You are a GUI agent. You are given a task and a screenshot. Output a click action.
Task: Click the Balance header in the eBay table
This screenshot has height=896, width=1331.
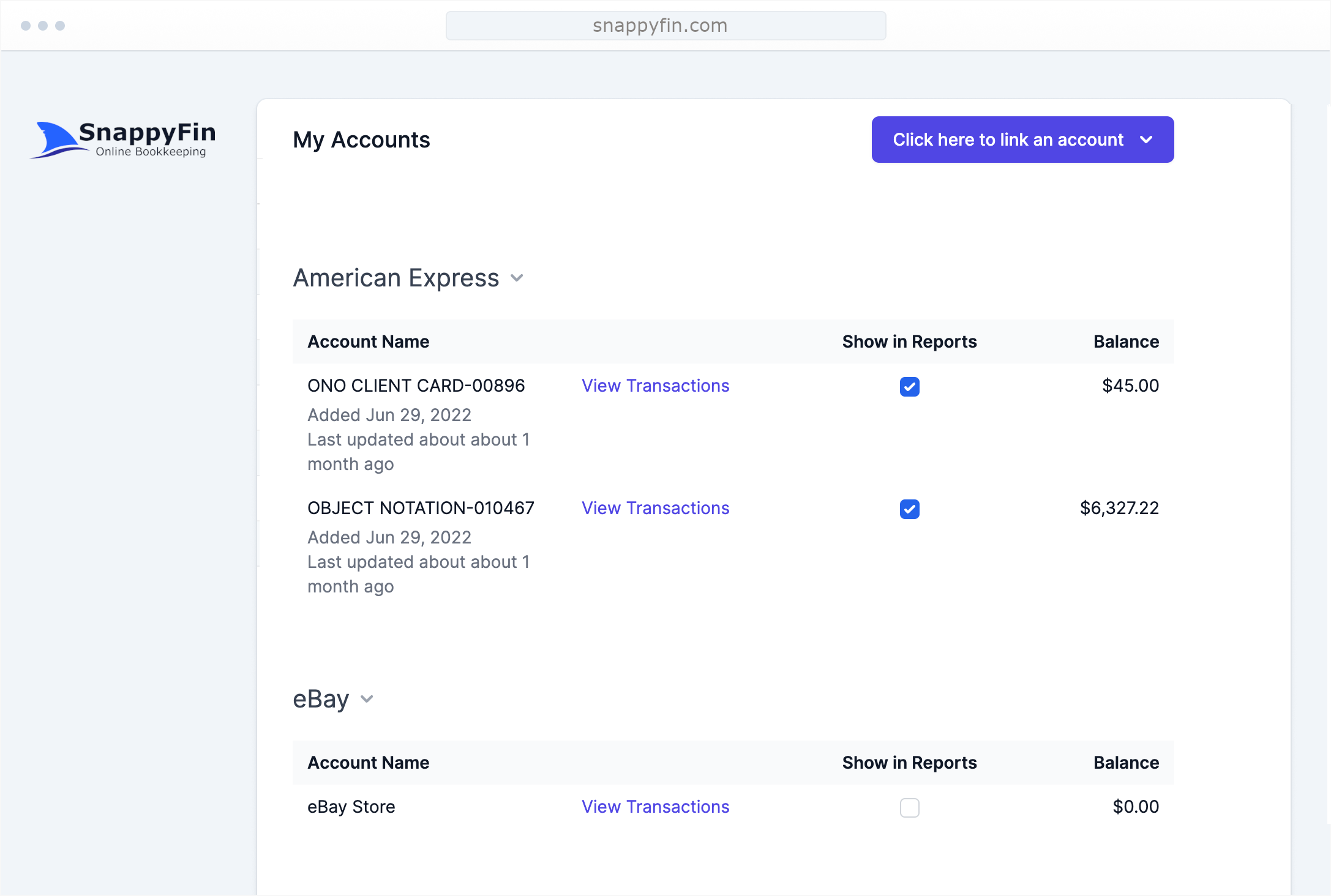pos(1127,763)
